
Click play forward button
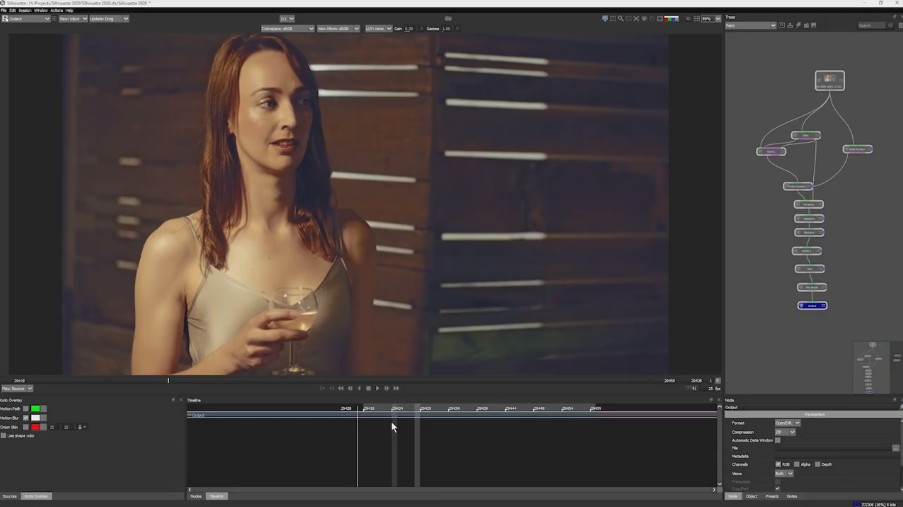point(378,388)
